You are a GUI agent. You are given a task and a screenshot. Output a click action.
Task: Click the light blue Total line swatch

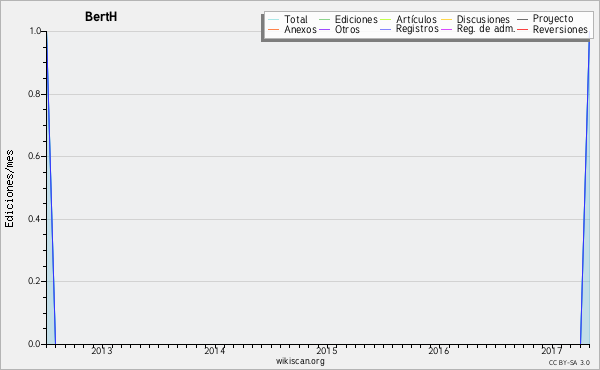pyautogui.click(x=274, y=20)
